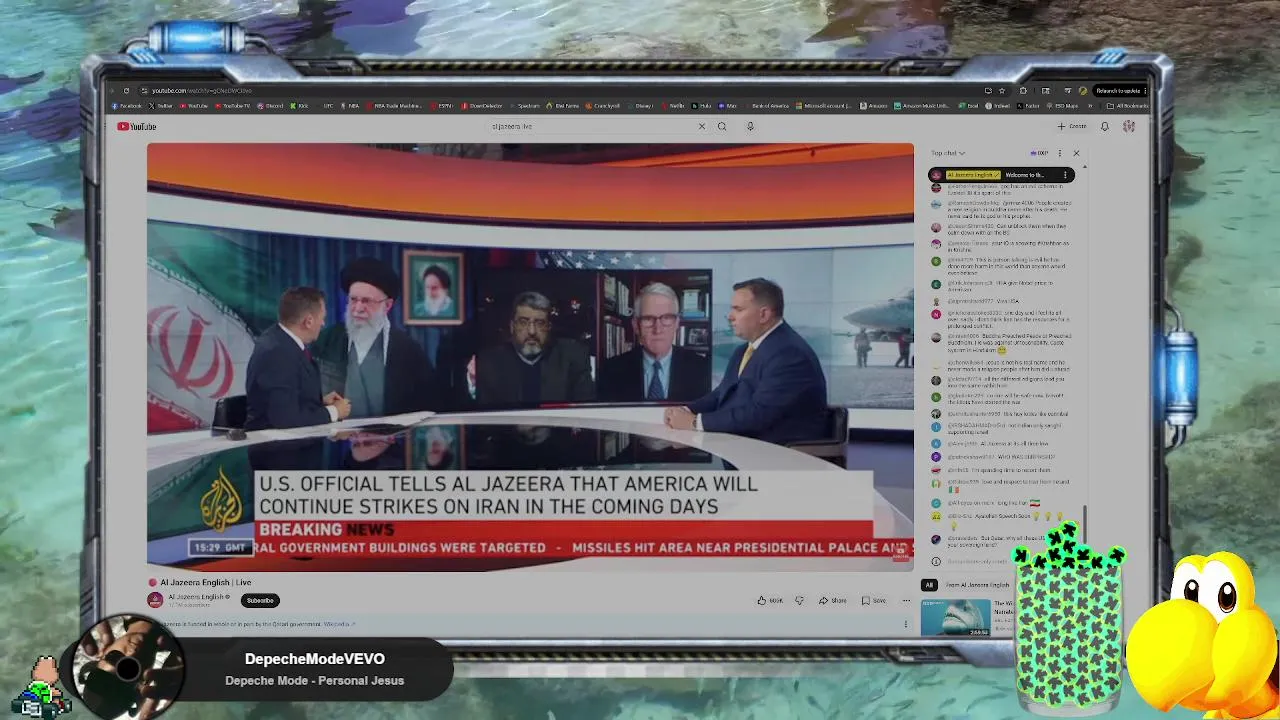Open the Netflix bookmark

click(673, 106)
